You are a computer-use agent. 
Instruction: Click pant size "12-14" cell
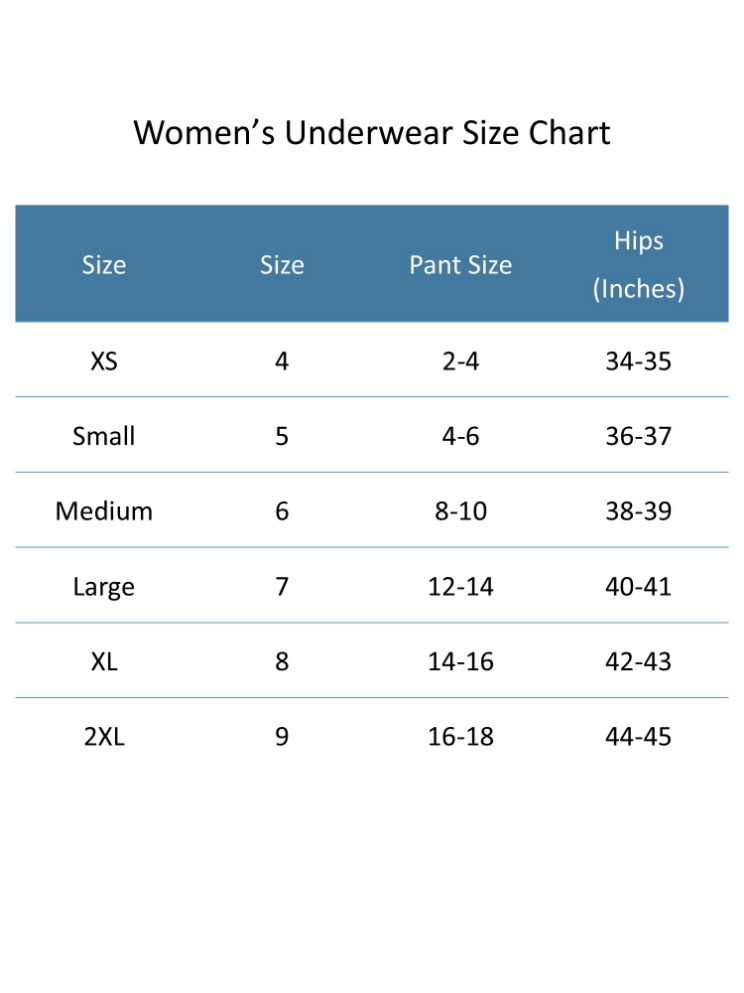coord(461,586)
